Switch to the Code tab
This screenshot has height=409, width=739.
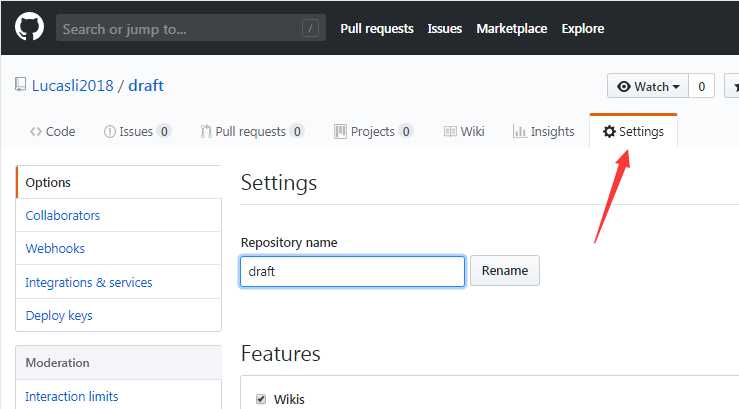click(52, 131)
